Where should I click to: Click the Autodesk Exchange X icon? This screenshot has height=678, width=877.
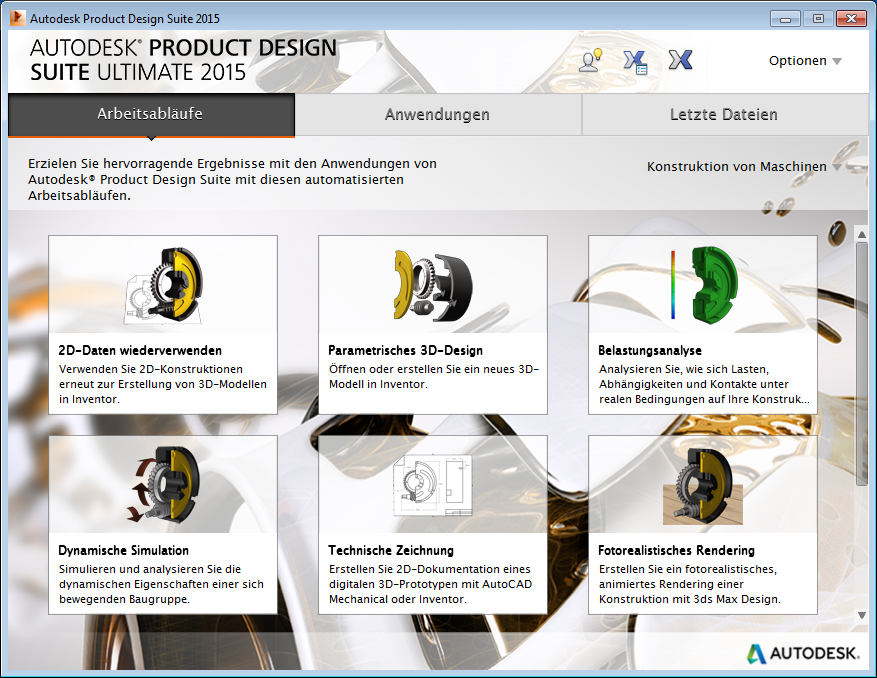[680, 60]
